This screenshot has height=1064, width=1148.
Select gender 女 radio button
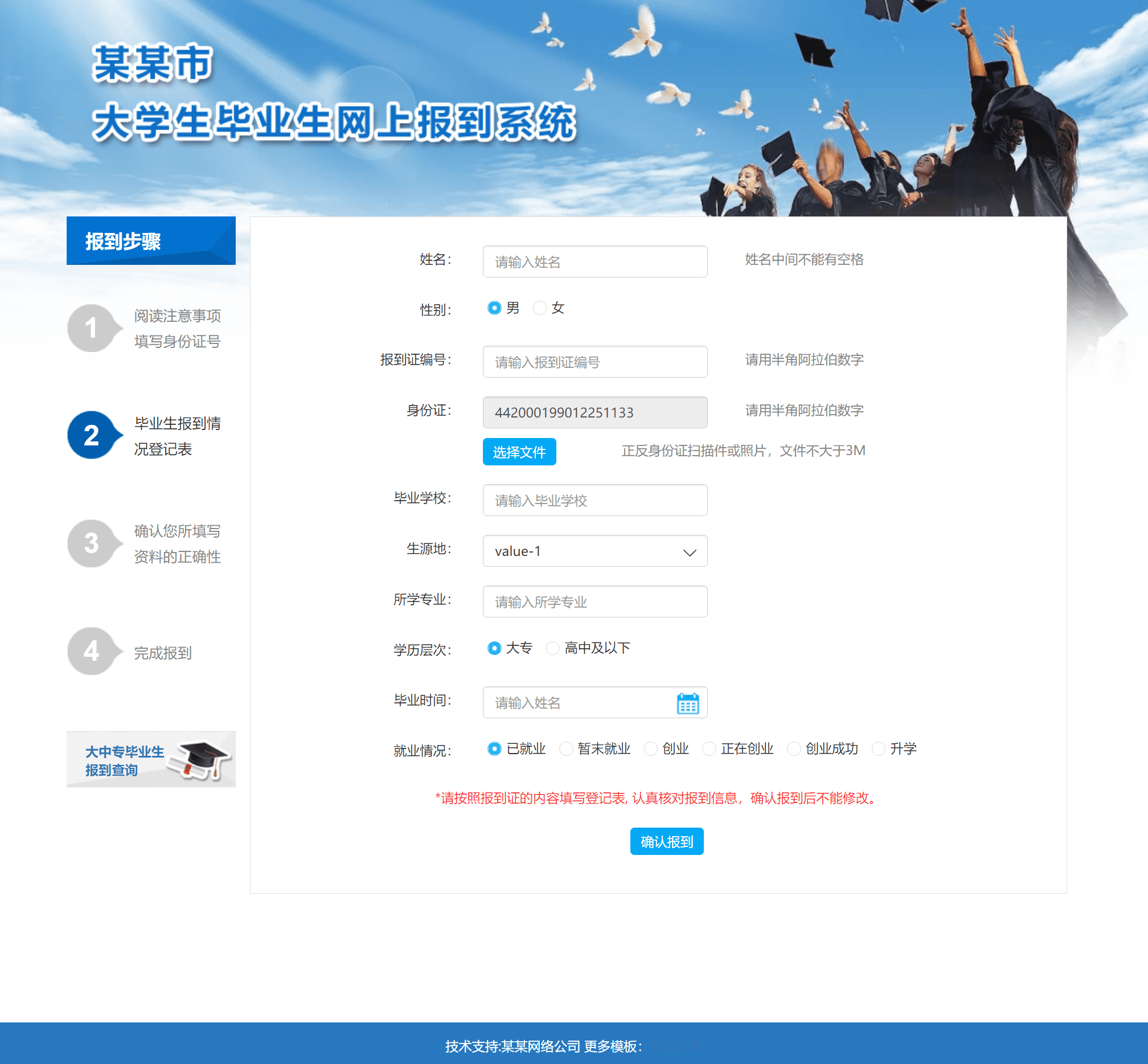click(x=539, y=308)
